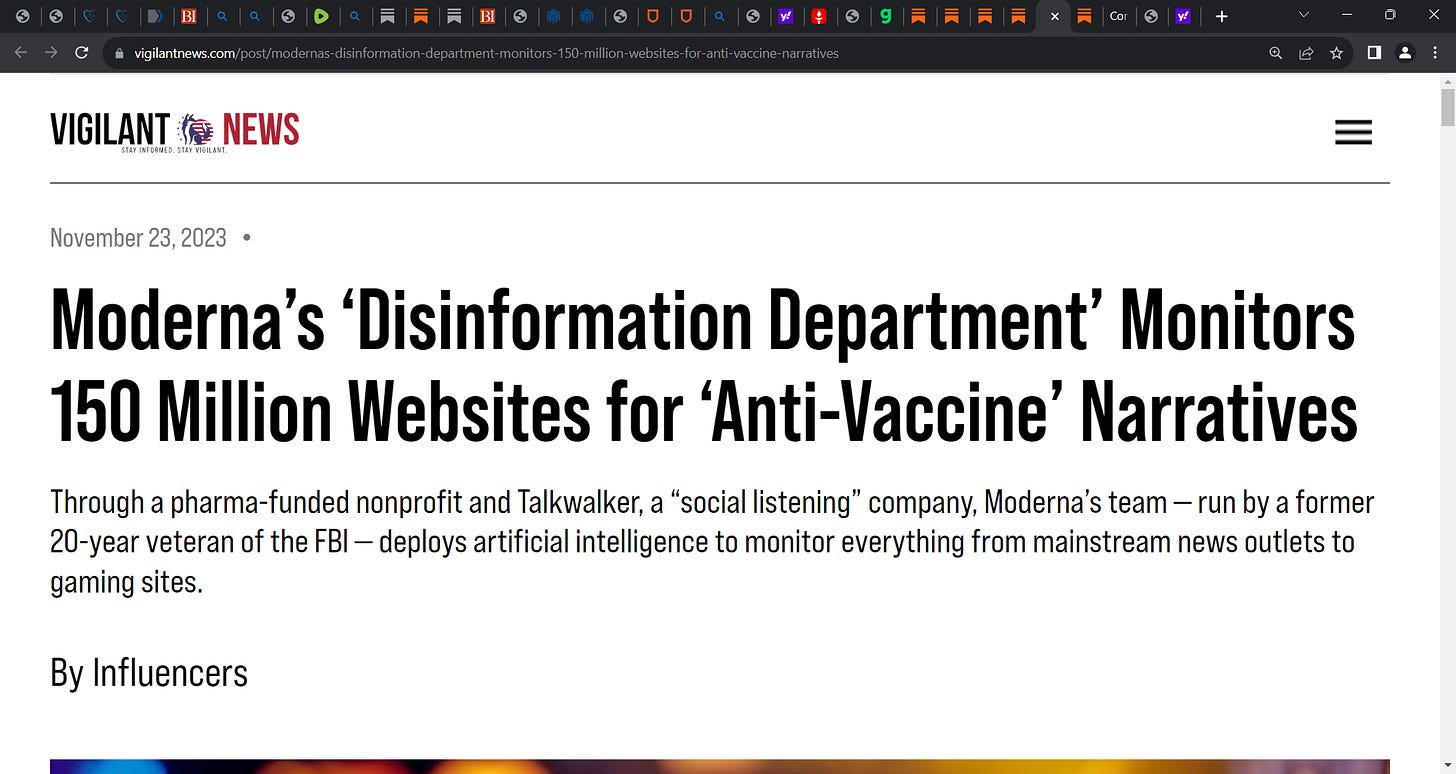Open the Chrome three-dot menu
This screenshot has height=774, width=1456.
pos(1436,53)
